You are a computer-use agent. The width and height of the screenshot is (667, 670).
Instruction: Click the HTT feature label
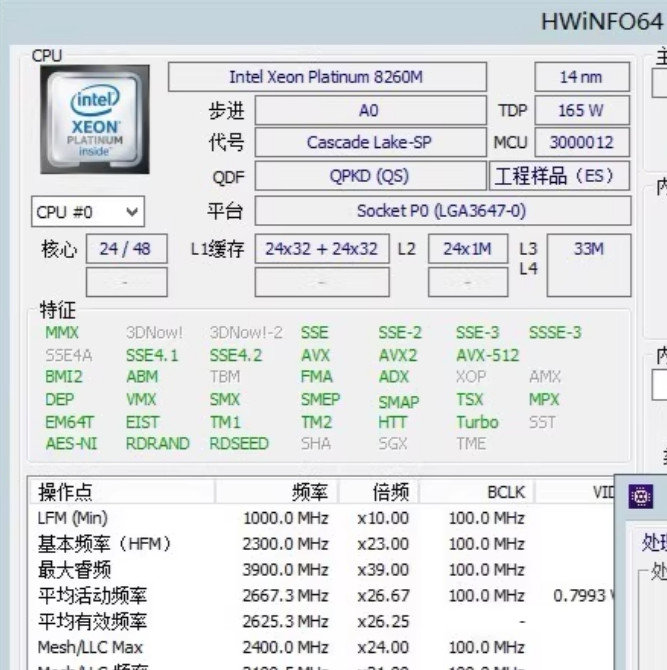click(392, 422)
